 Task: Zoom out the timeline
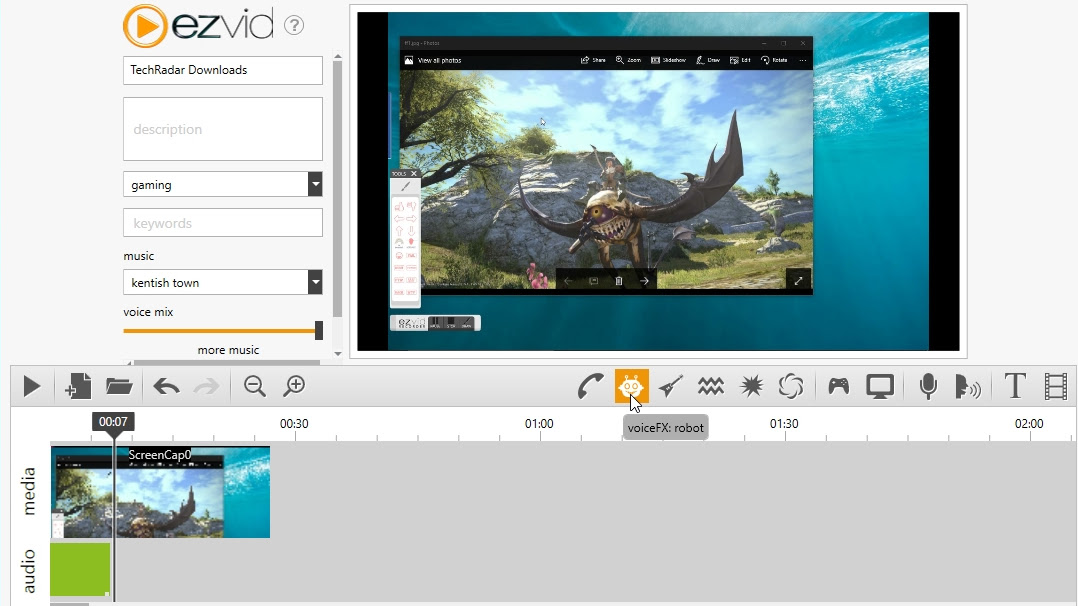(255, 386)
